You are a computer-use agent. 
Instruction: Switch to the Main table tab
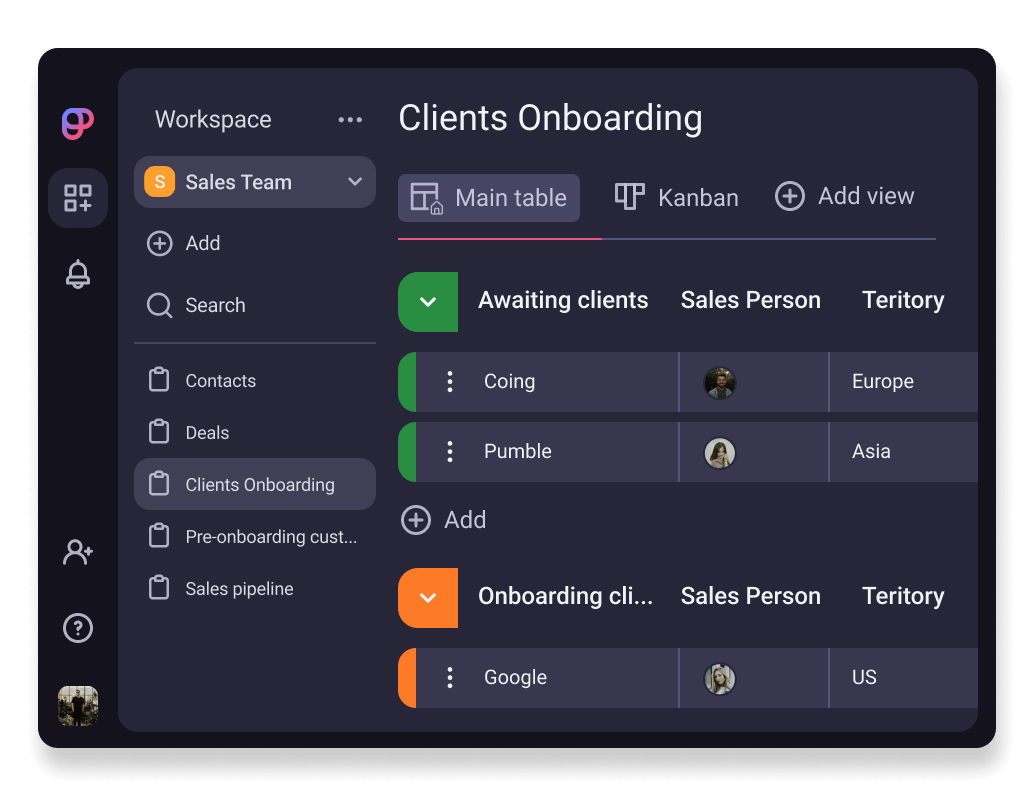pyautogui.click(x=488, y=197)
